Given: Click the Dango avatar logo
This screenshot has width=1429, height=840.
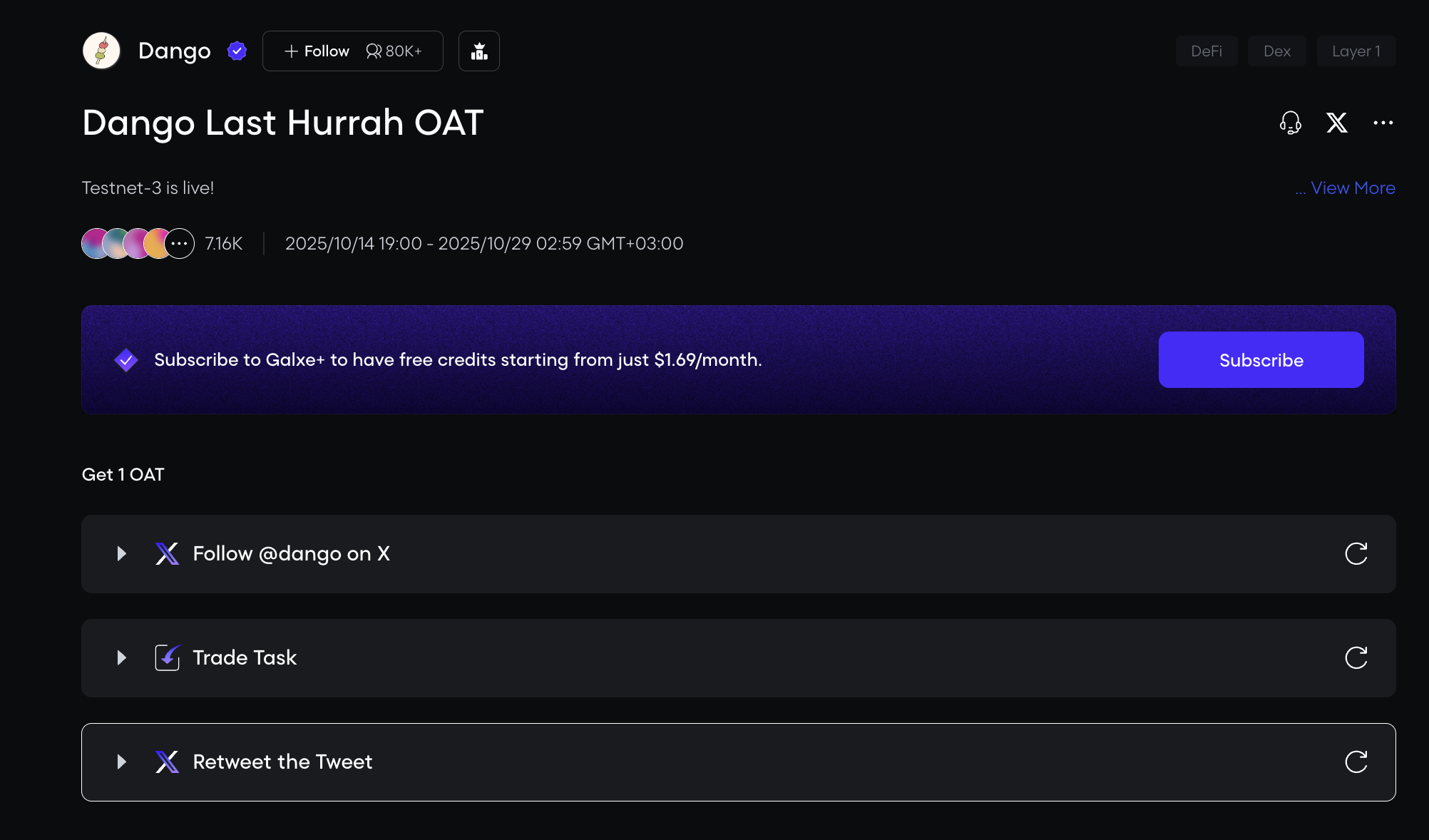Looking at the screenshot, I should point(101,51).
